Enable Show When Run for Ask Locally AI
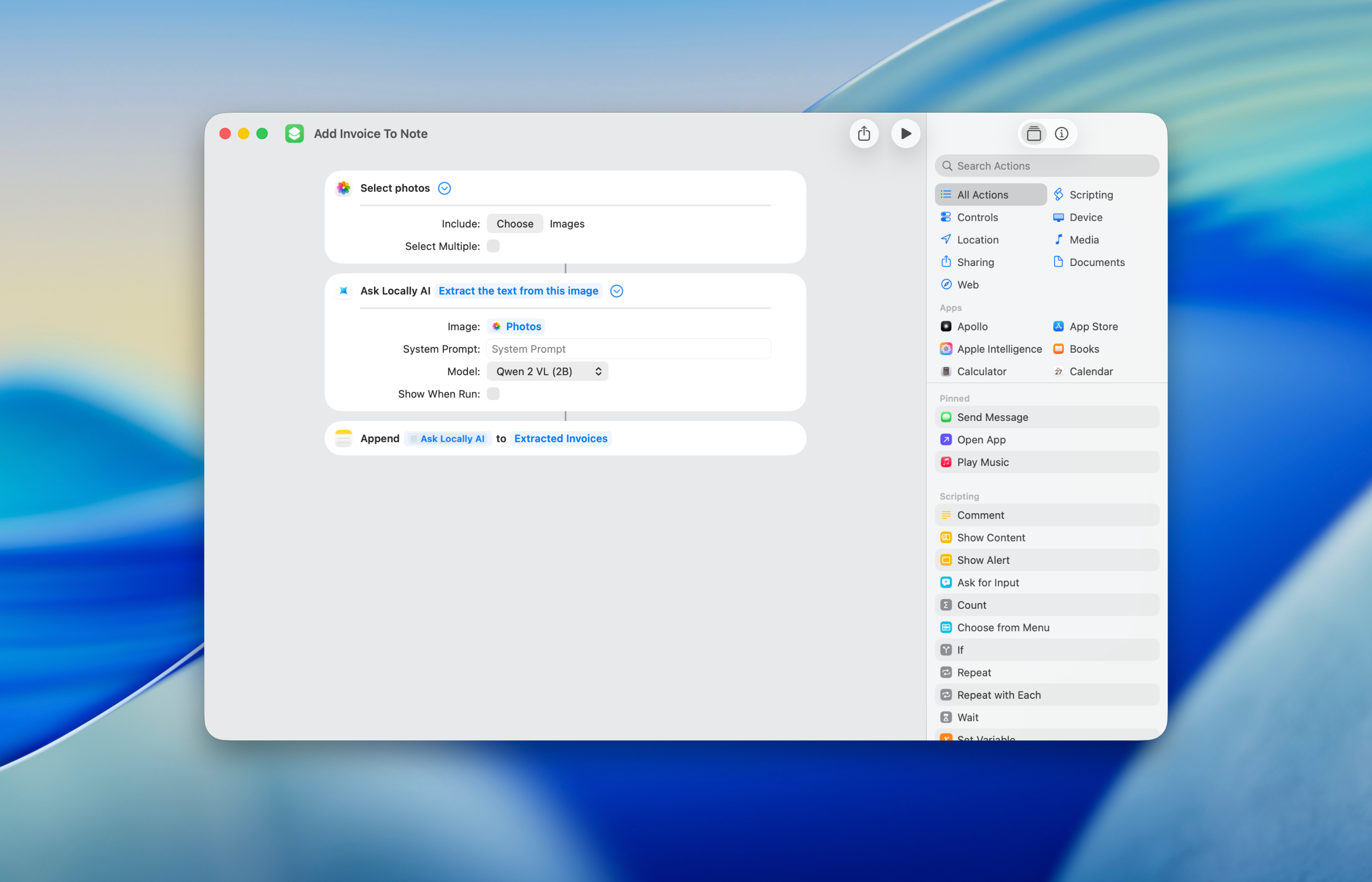The image size is (1372, 882). [x=493, y=393]
